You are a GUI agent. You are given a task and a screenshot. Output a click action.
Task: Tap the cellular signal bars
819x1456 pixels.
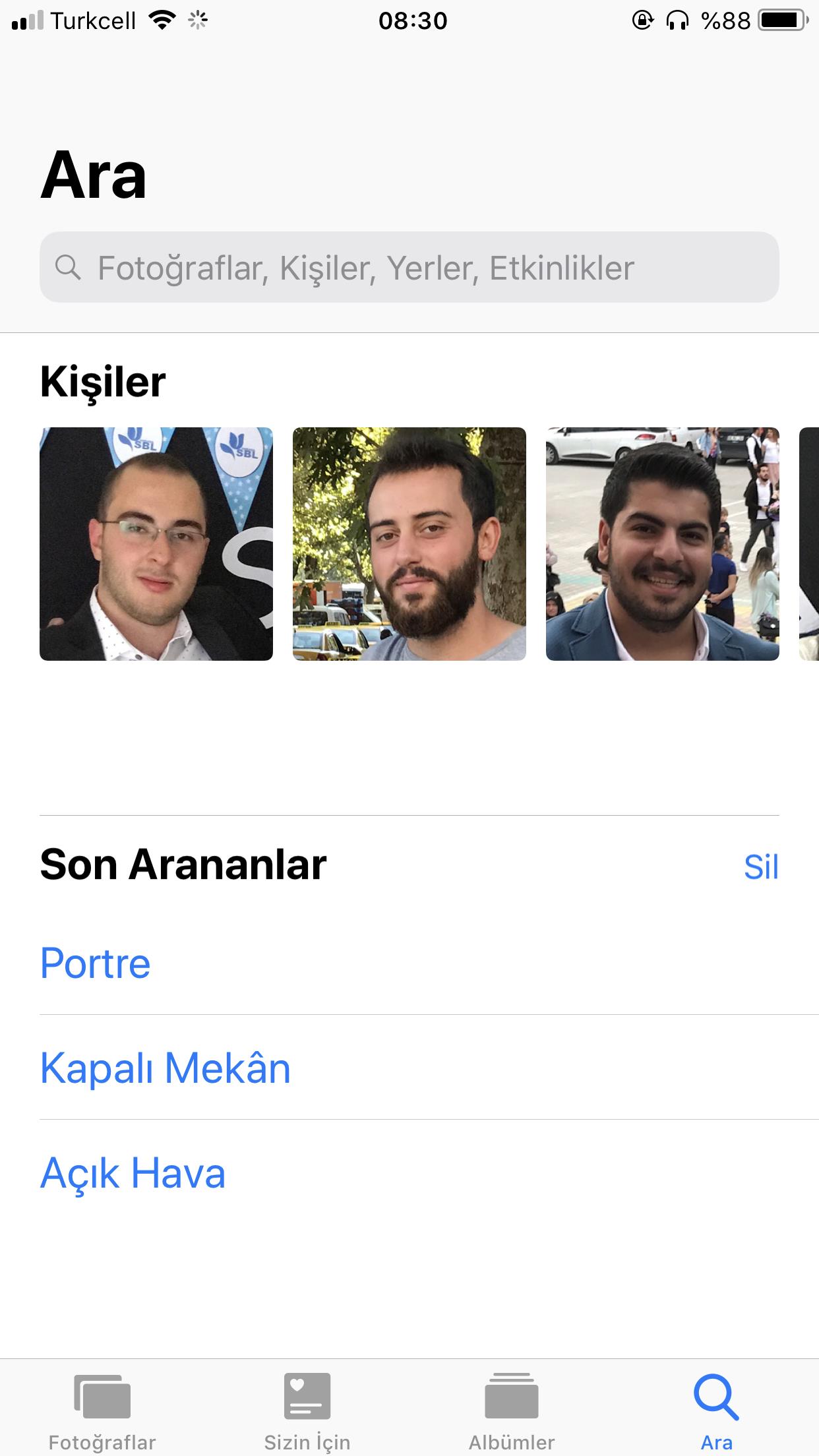[x=28, y=20]
